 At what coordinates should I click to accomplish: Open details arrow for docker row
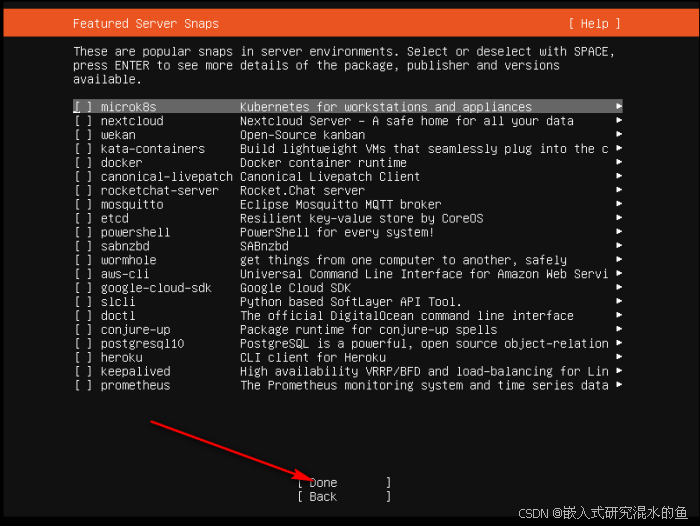click(619, 162)
